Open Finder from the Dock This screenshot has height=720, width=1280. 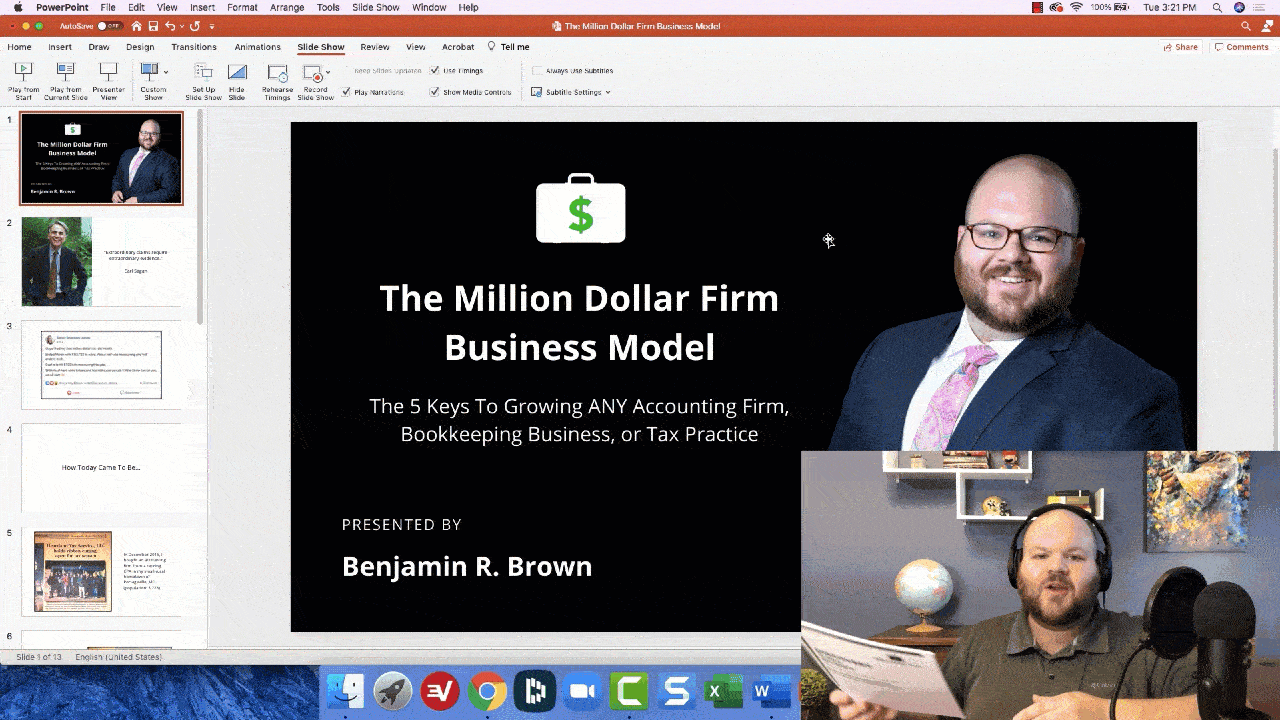pos(347,692)
